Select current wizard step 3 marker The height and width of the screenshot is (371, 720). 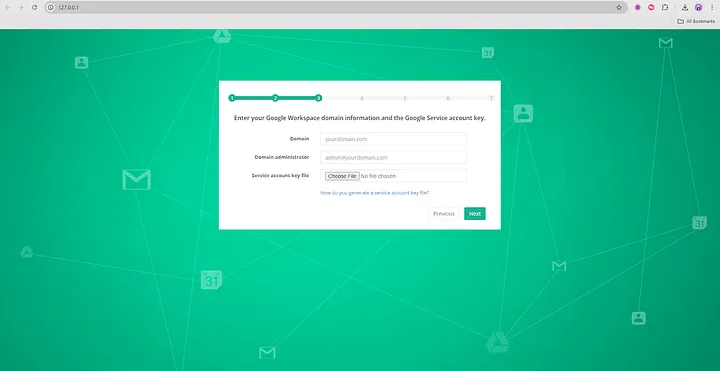(x=318, y=98)
